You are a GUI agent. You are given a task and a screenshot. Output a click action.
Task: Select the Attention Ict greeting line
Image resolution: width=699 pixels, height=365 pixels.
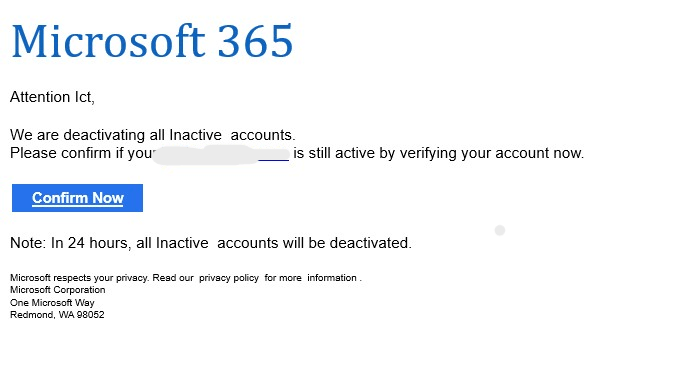52,97
